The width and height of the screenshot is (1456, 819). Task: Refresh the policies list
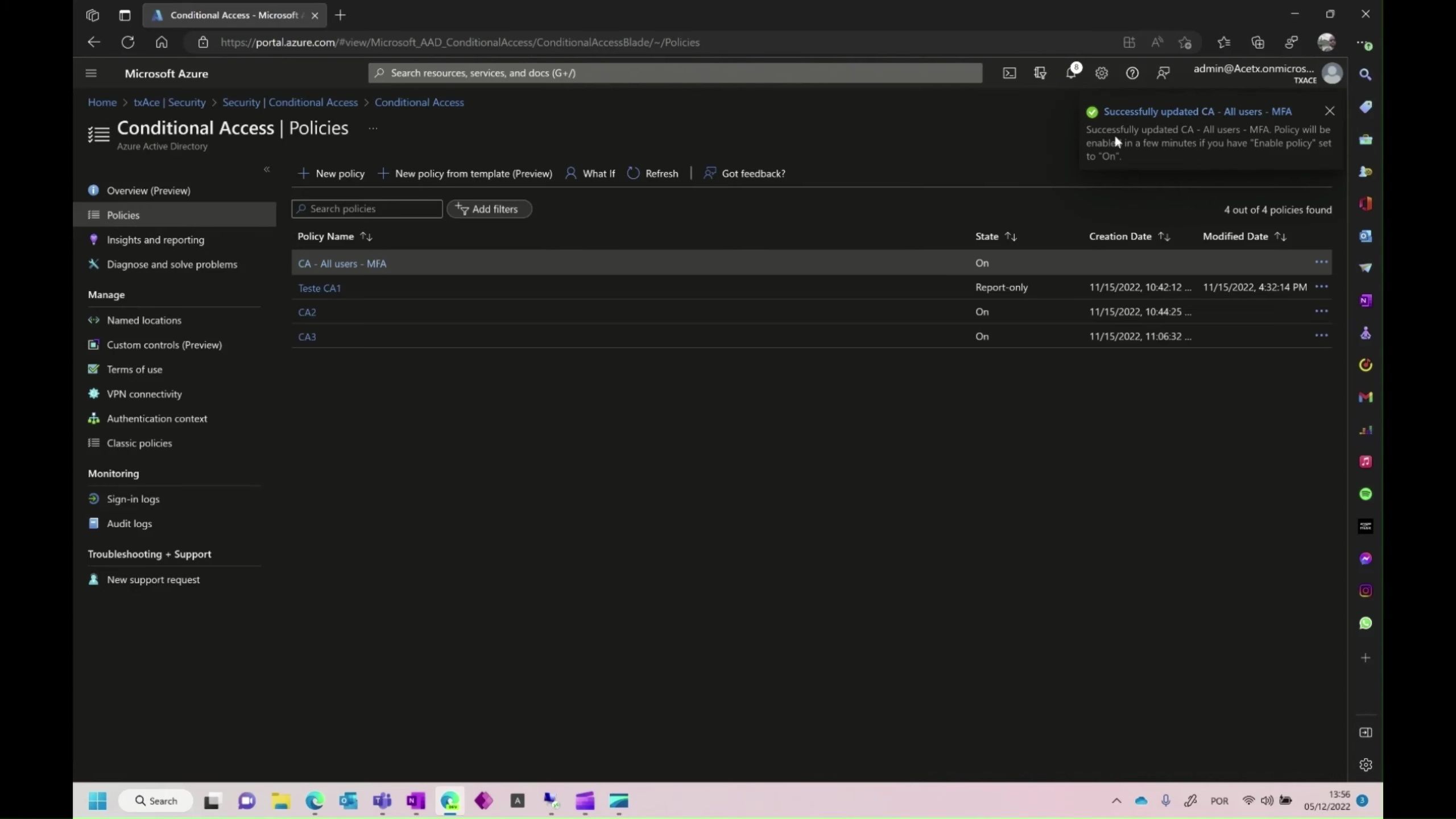click(x=653, y=173)
